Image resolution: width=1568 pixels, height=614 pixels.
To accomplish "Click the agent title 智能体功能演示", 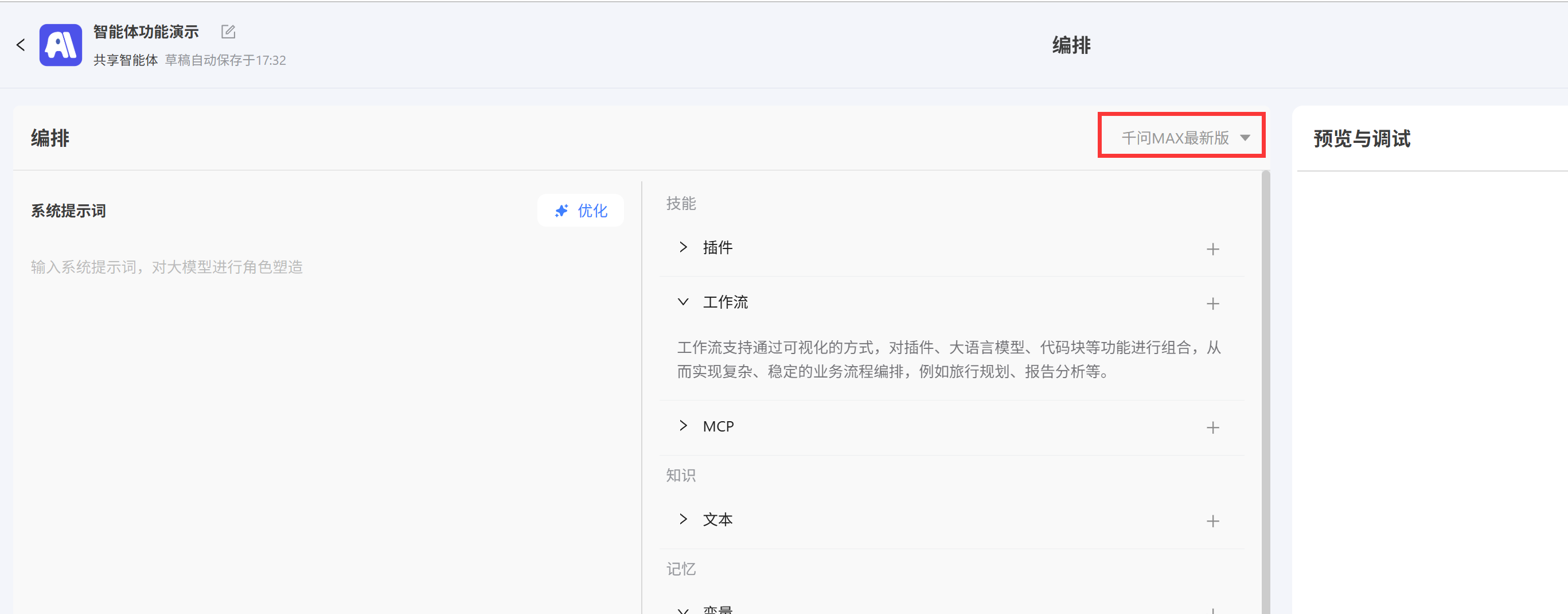I will tap(146, 31).
